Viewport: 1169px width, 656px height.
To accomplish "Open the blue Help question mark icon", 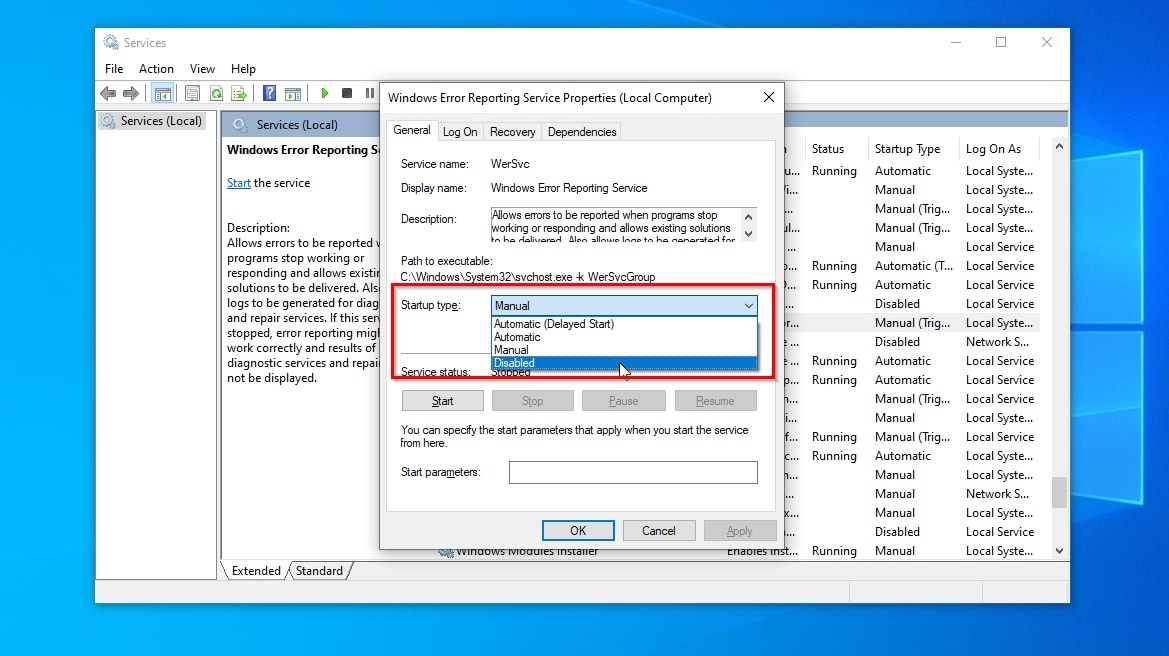I will pos(270,93).
